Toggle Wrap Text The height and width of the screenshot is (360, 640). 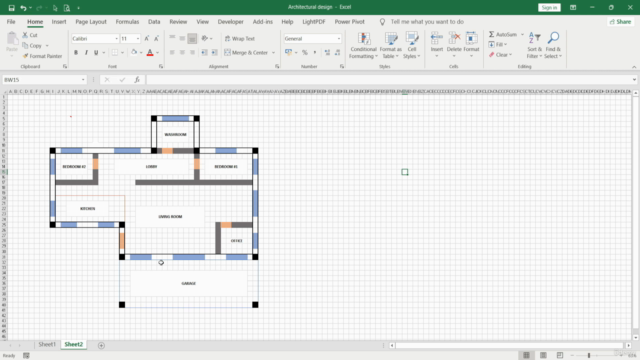click(x=240, y=38)
